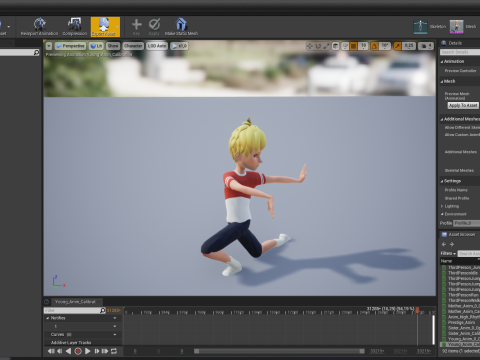Toggle the orange grid snap button

(354, 46)
